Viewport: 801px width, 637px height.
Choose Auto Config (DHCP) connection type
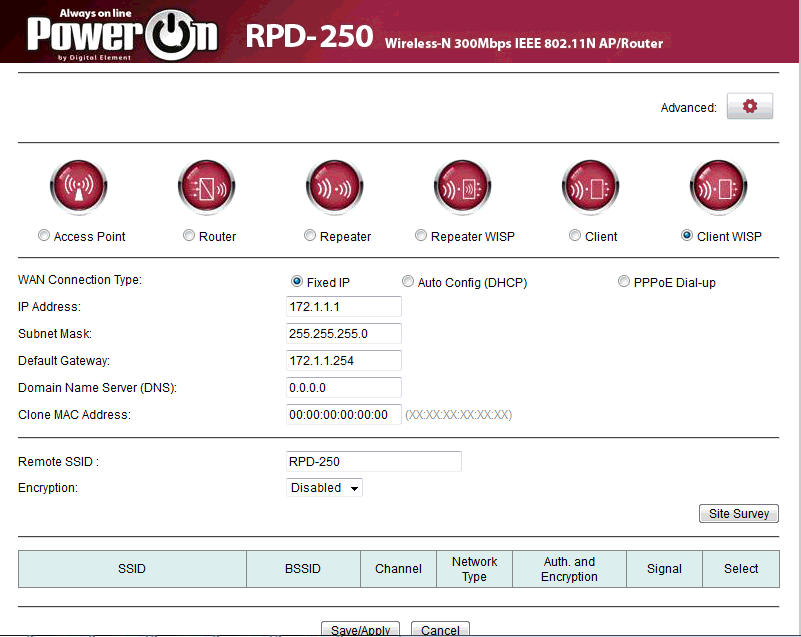[408, 281]
